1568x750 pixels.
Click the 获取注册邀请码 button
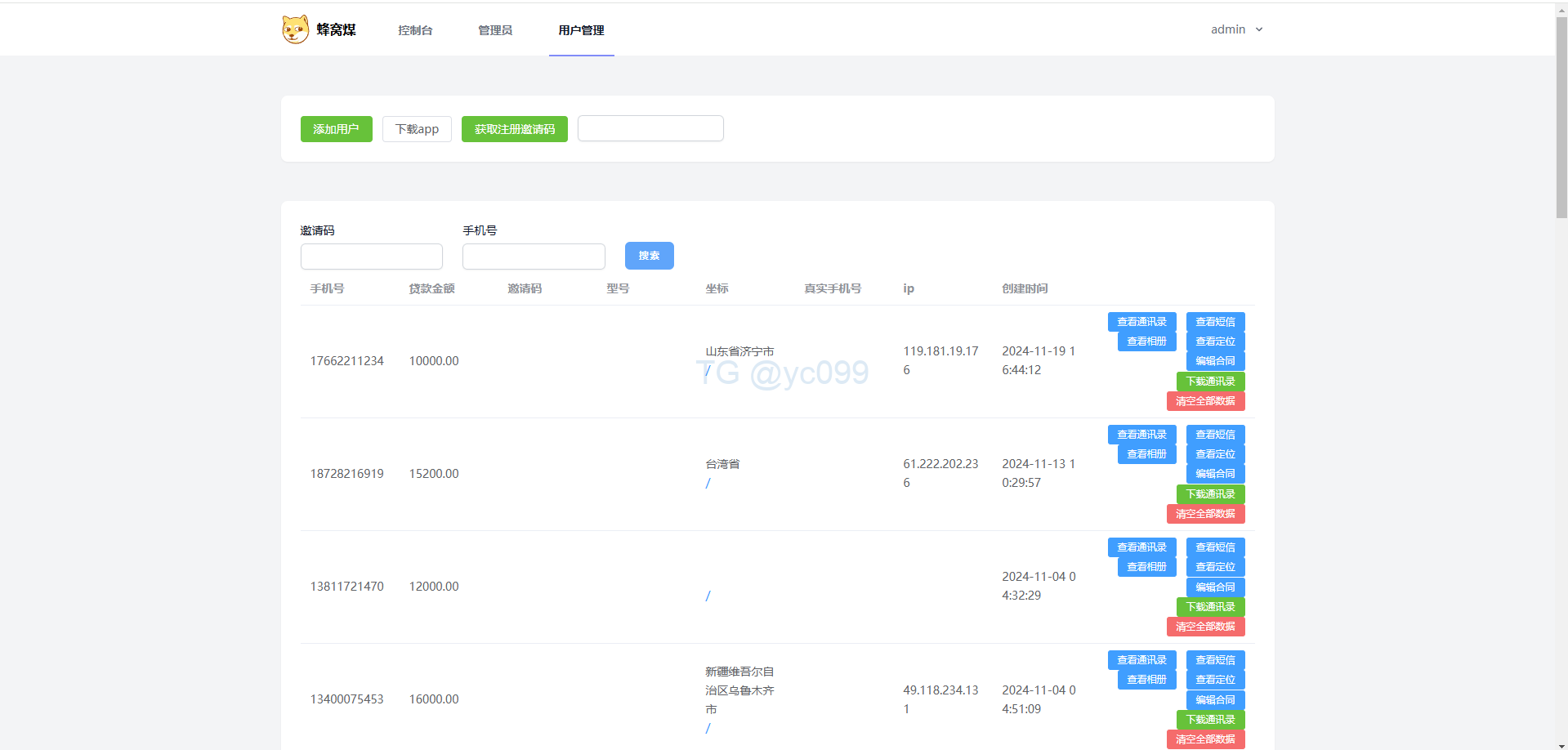[514, 129]
